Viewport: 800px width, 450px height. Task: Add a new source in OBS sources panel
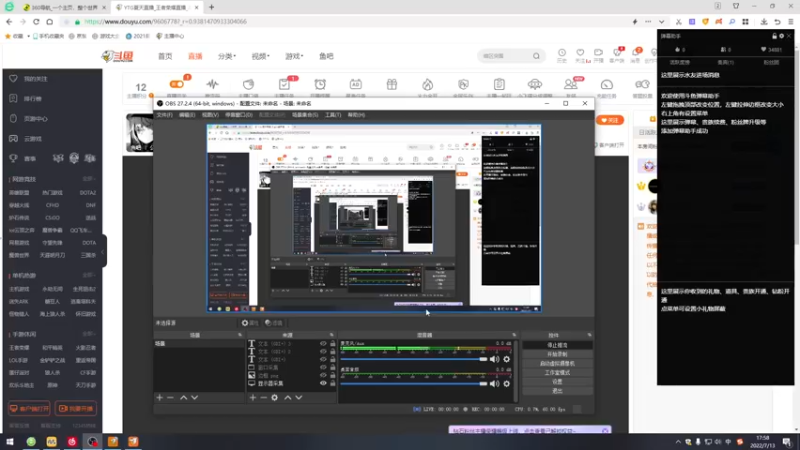tap(253, 397)
